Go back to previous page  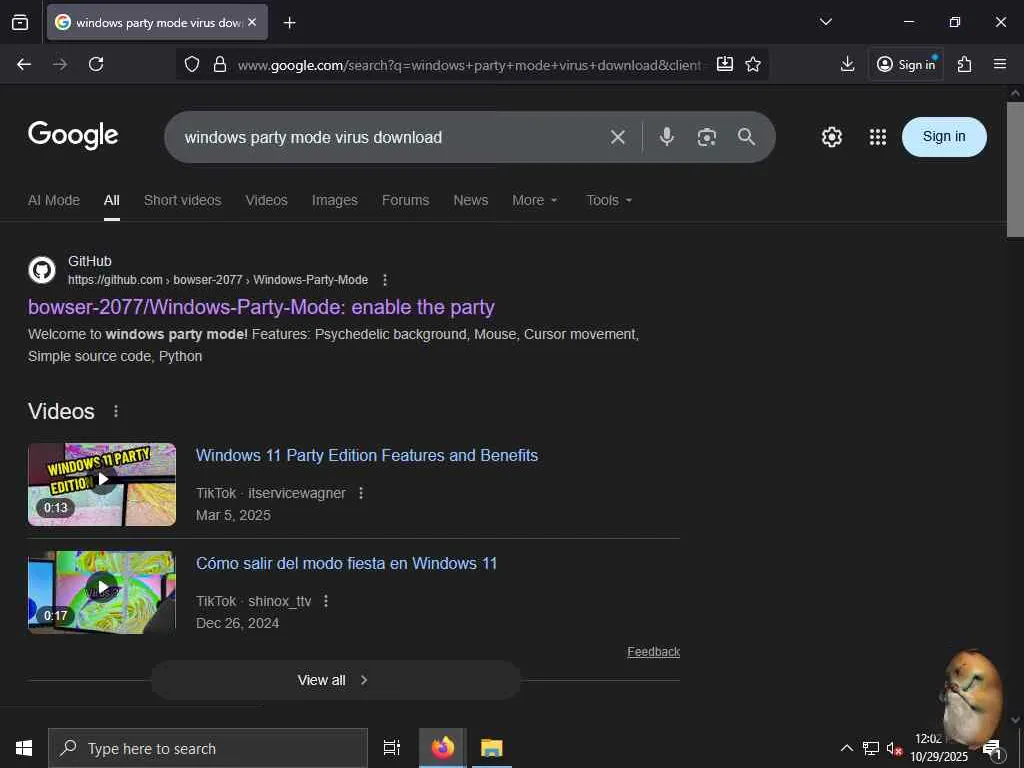point(24,64)
